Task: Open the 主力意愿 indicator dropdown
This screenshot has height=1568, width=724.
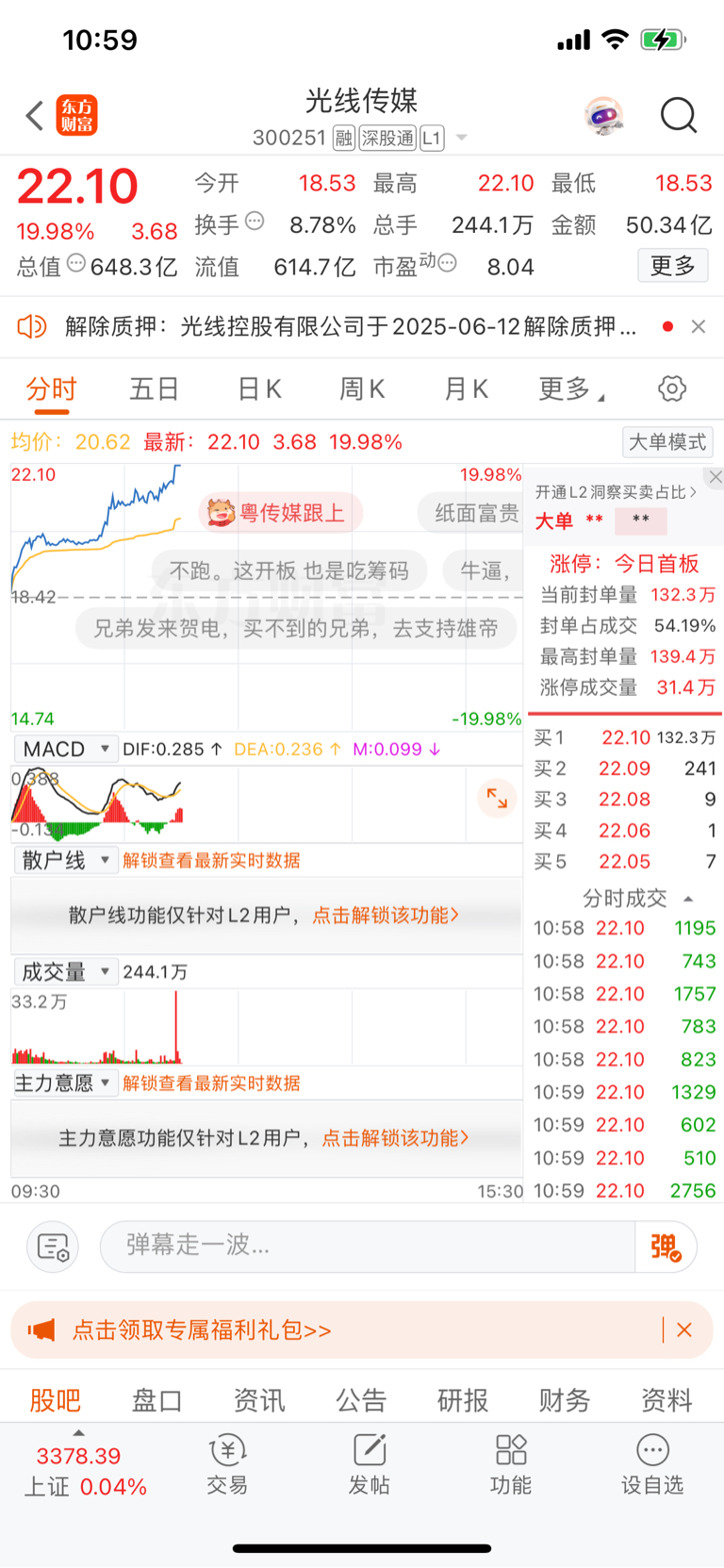Action: click(x=65, y=1082)
